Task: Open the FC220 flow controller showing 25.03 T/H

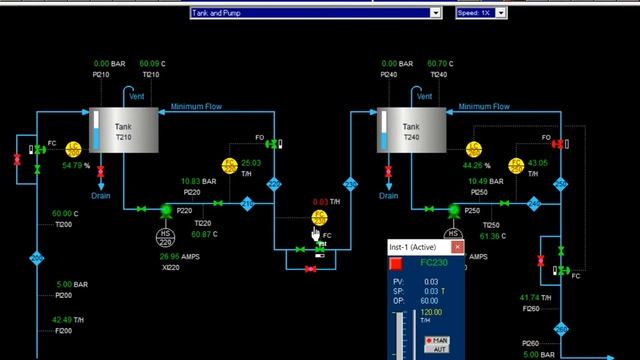Action: coord(229,166)
